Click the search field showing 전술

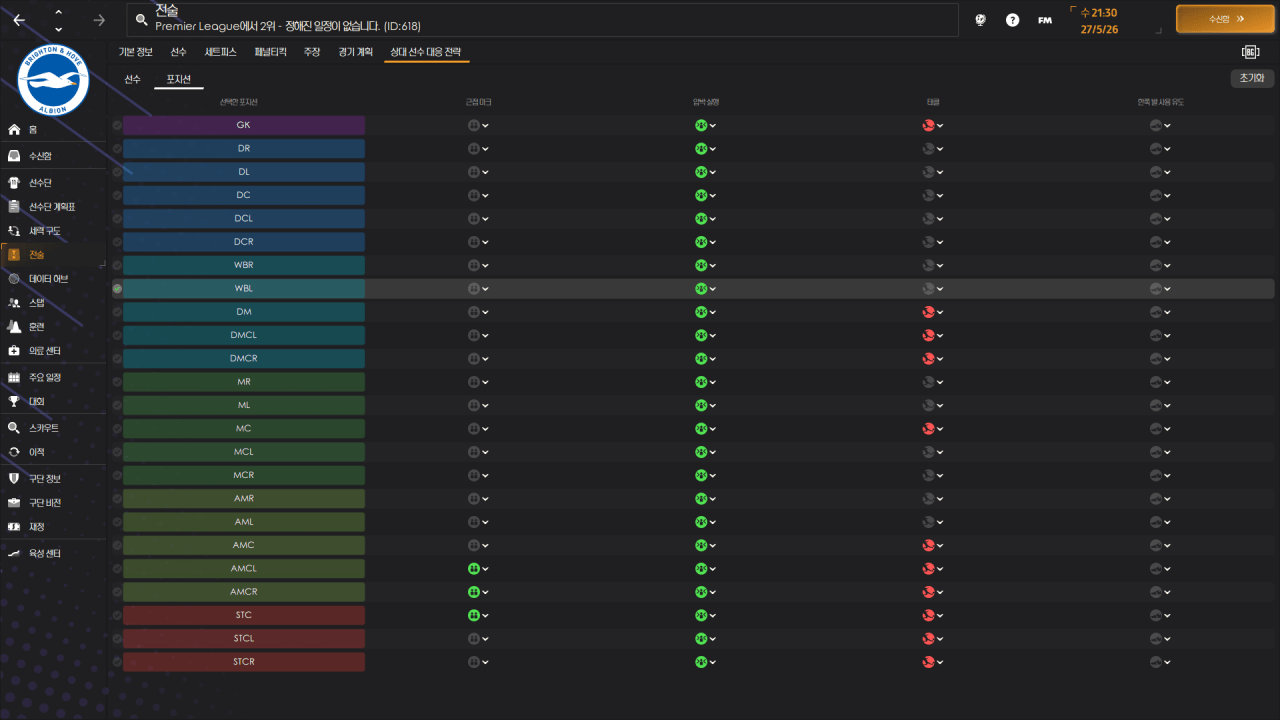543,19
